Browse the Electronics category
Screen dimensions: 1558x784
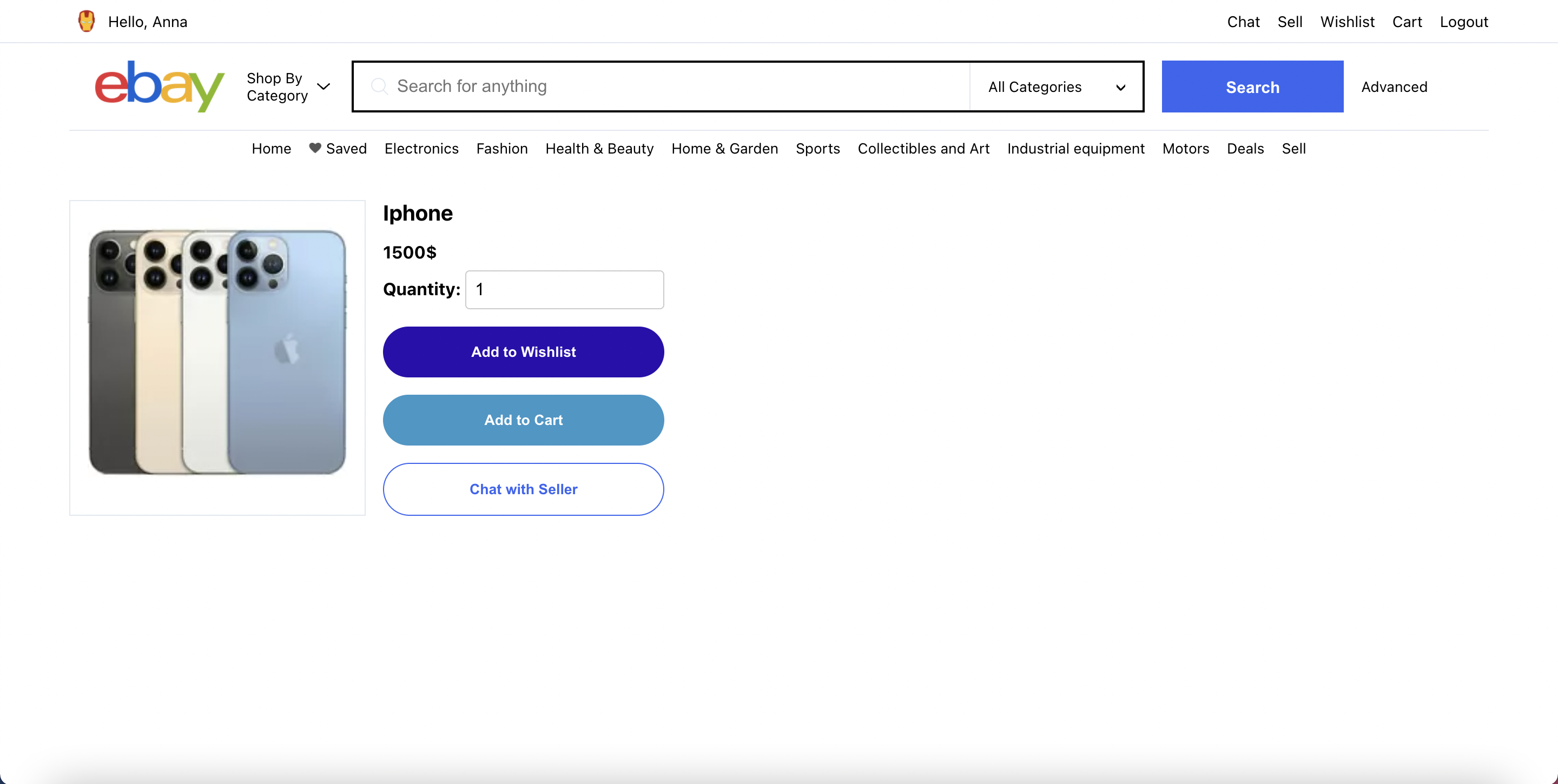click(421, 149)
